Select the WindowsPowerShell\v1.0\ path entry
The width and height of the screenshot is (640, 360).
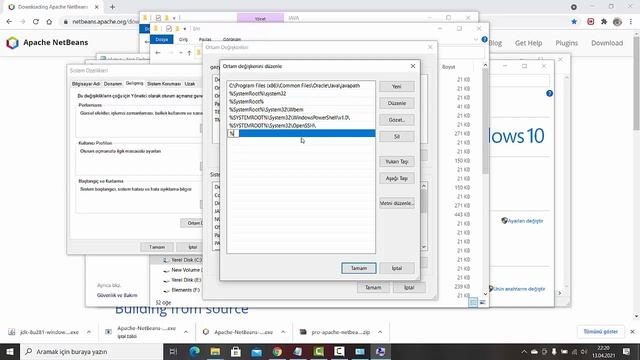[x=301, y=118]
